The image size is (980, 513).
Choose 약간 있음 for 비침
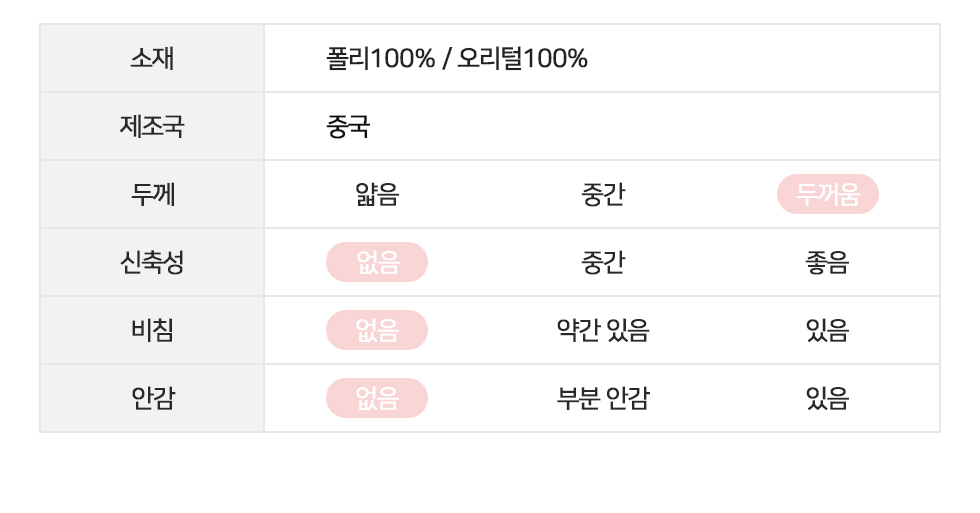(602, 331)
